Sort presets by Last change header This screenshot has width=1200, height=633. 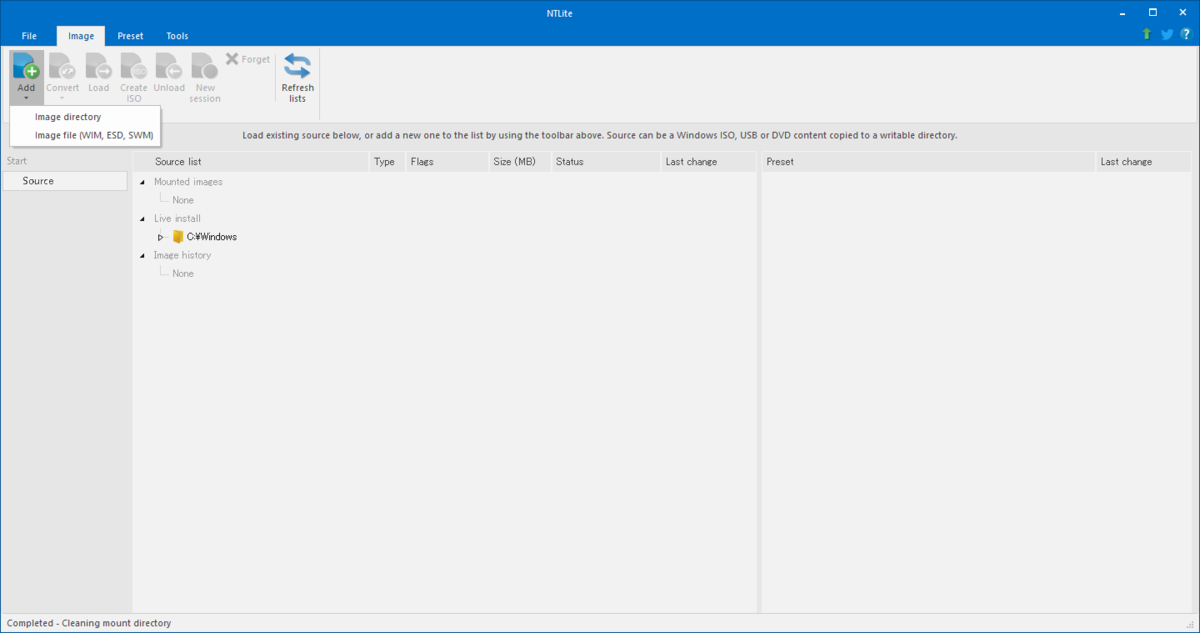(x=1144, y=161)
